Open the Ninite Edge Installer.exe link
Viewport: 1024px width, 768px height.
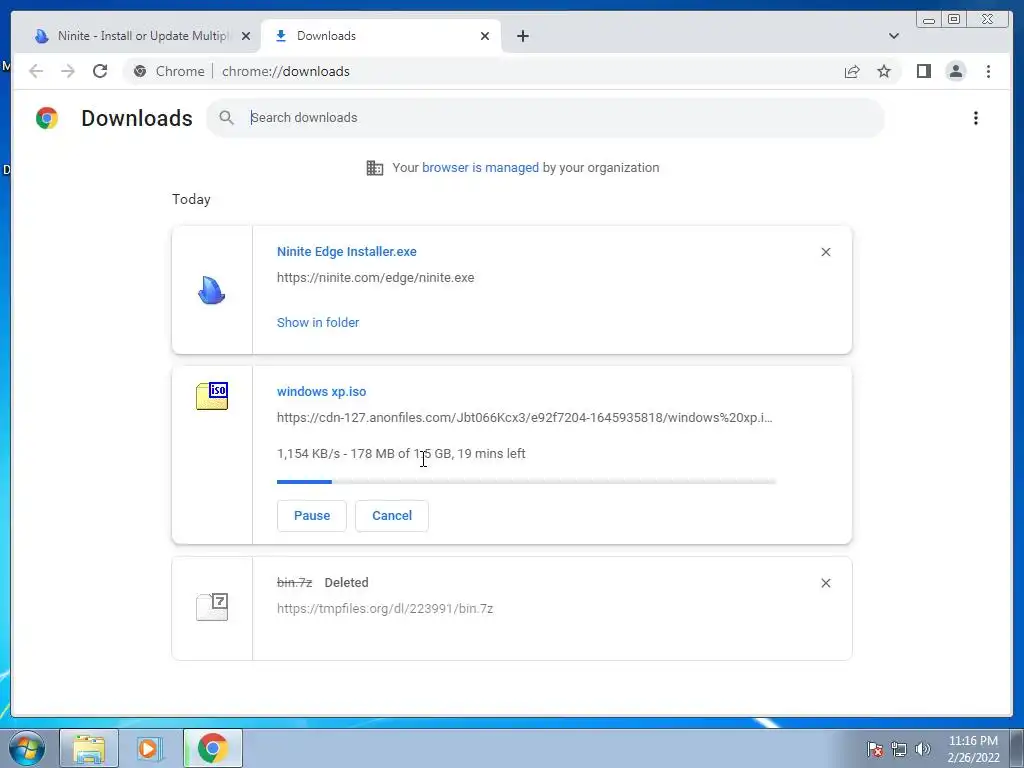(x=347, y=251)
